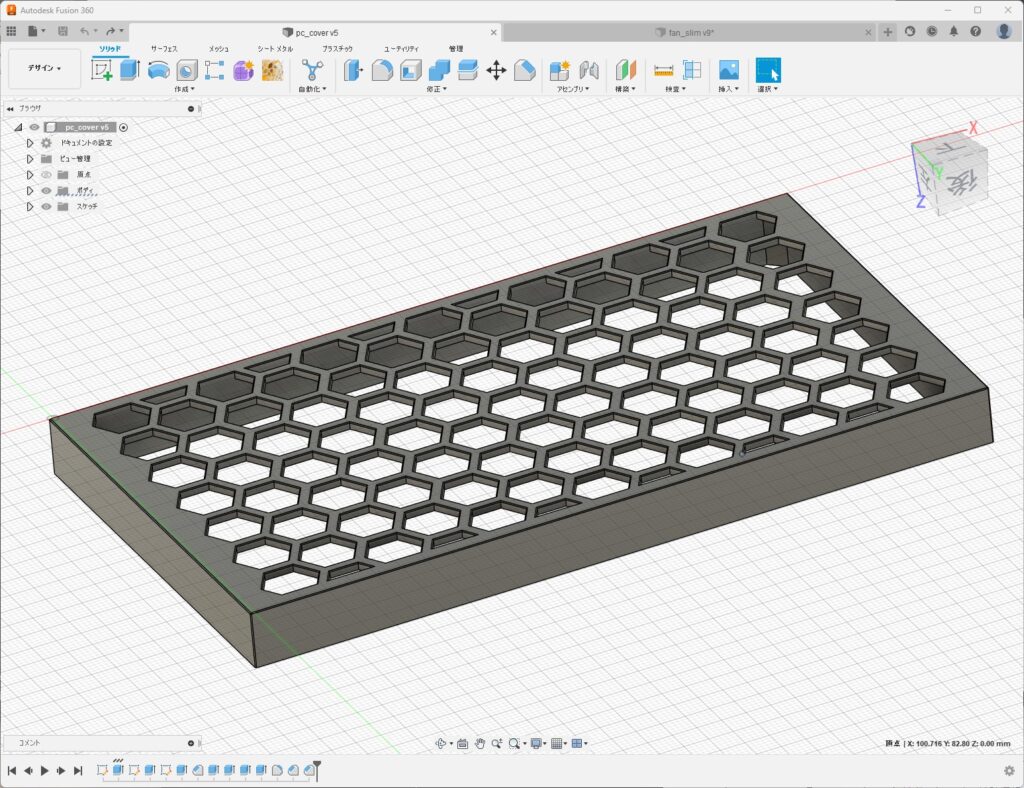Show the 原点 origin folder
The height and width of the screenshot is (788, 1024).
tap(46, 174)
